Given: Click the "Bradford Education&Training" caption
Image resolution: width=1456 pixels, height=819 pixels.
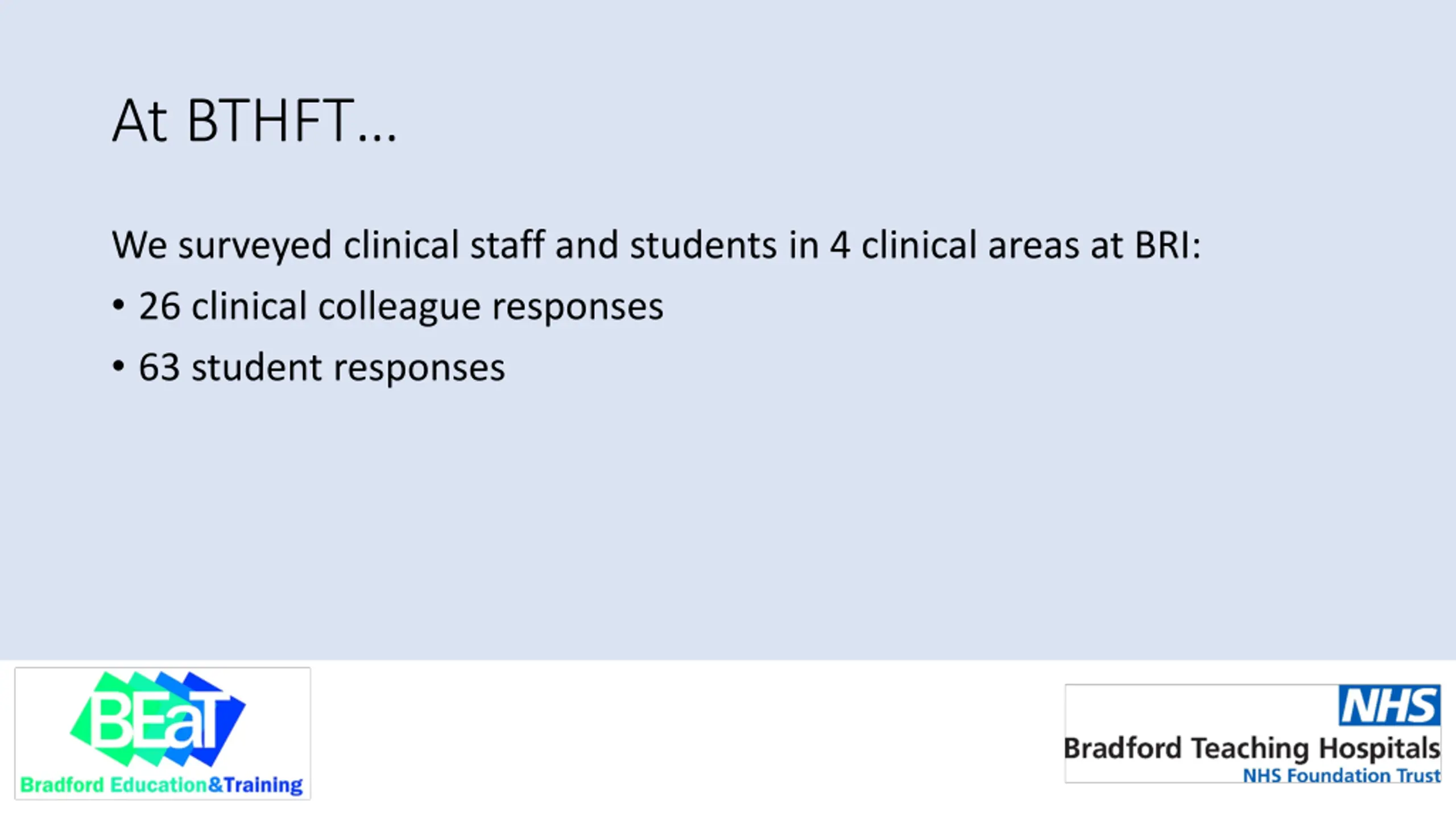Looking at the screenshot, I should point(162,785).
